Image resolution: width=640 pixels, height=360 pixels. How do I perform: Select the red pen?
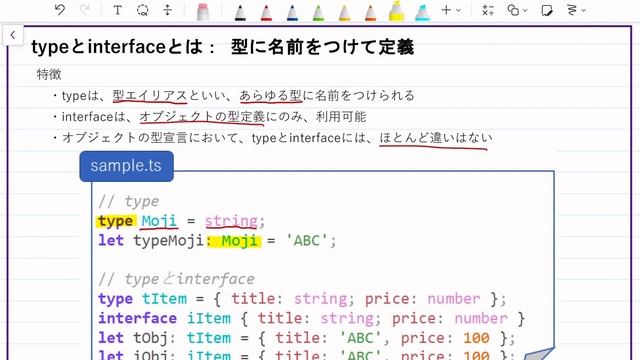tap(266, 12)
